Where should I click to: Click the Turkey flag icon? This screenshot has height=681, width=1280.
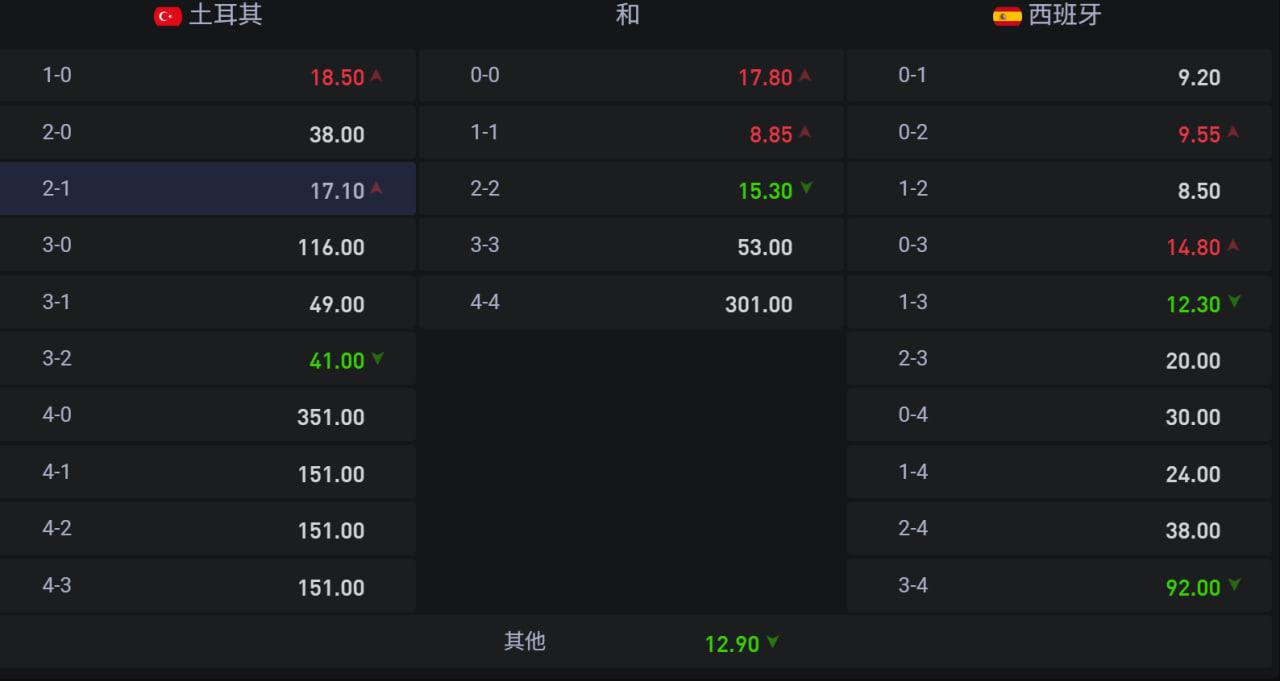(167, 16)
